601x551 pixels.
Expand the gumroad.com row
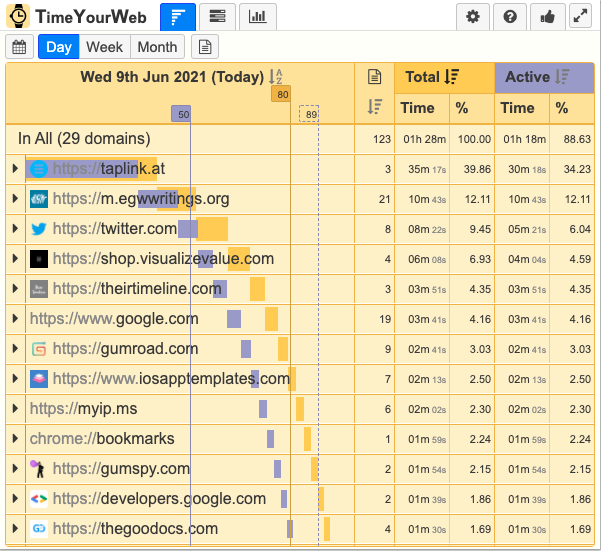15,348
